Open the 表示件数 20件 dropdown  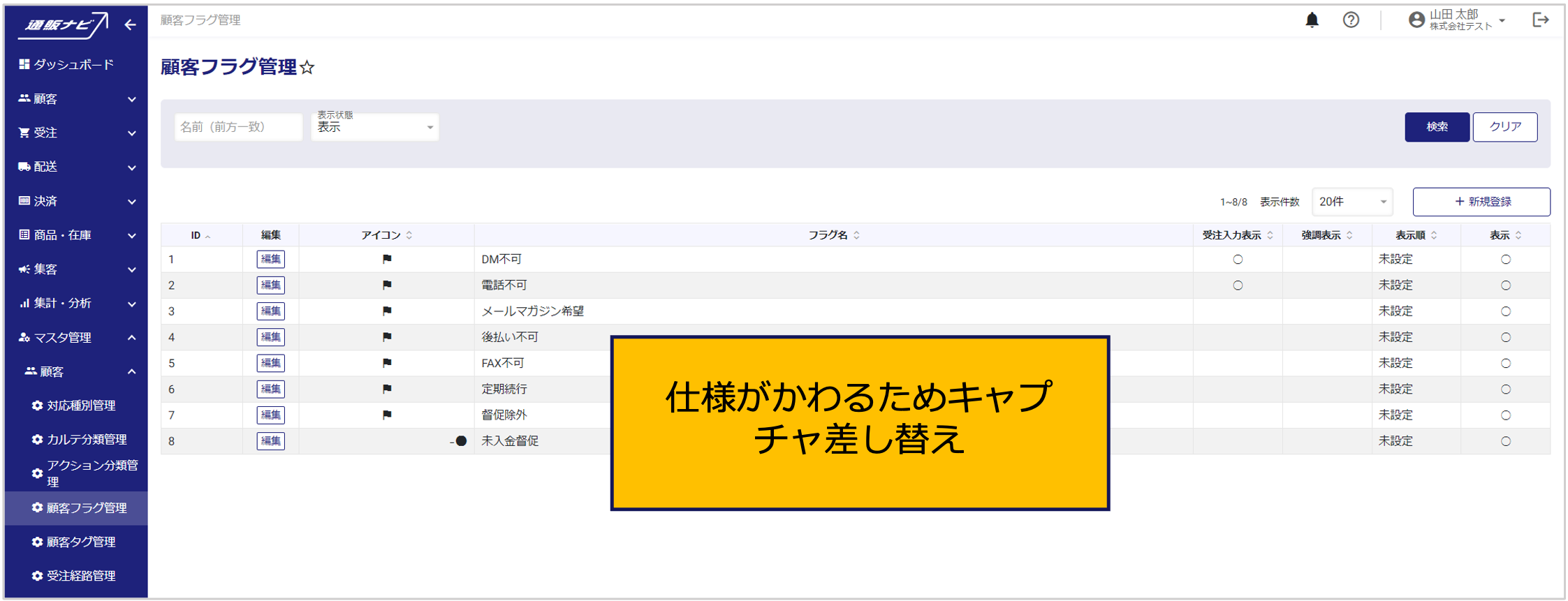pos(1352,202)
